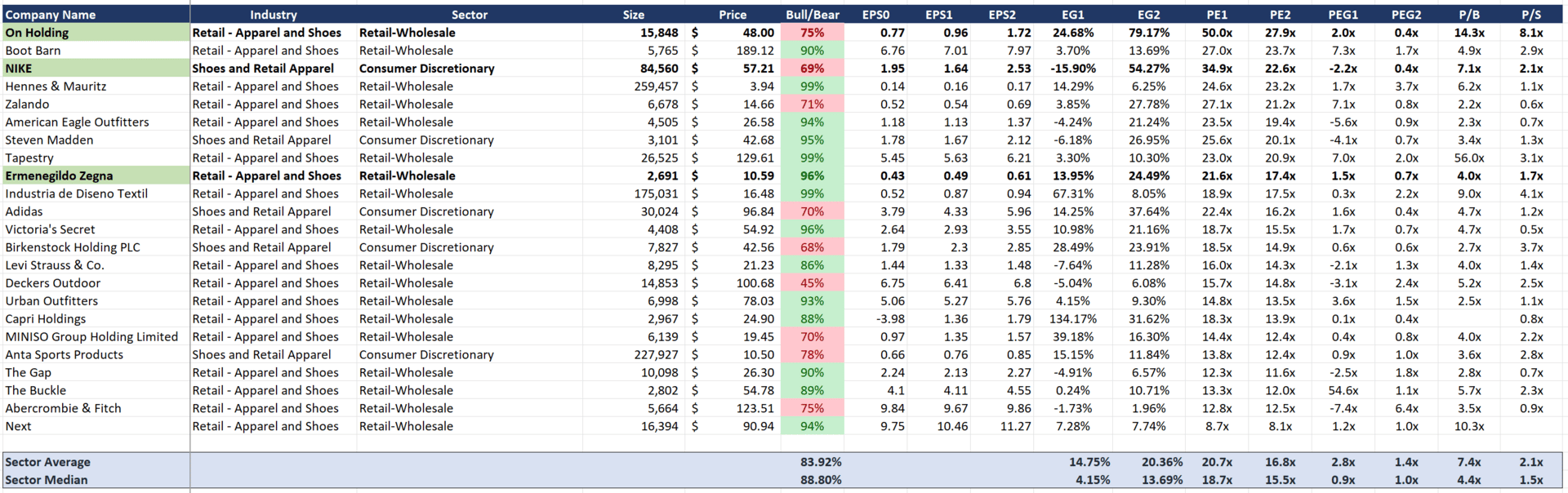
Task: Click NIKE's size value 84,560
Action: 658,69
